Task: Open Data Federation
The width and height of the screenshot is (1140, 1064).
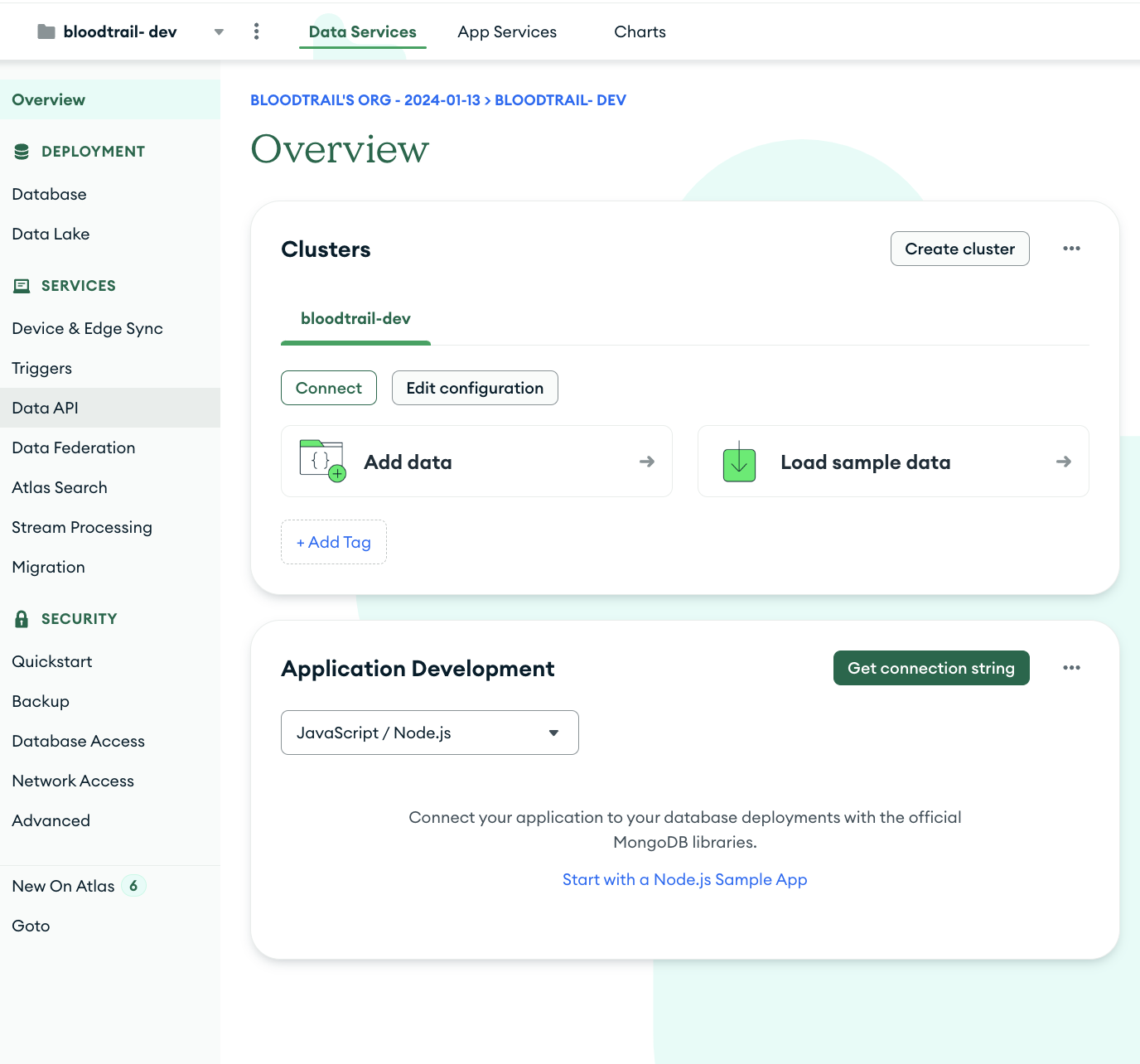Action: coord(74,447)
